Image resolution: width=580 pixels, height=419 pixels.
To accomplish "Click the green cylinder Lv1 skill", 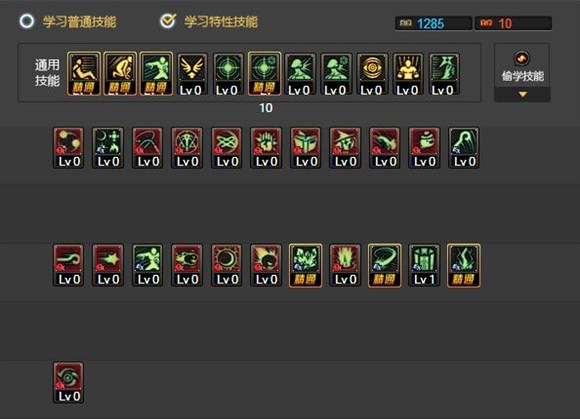I will click(x=424, y=265).
